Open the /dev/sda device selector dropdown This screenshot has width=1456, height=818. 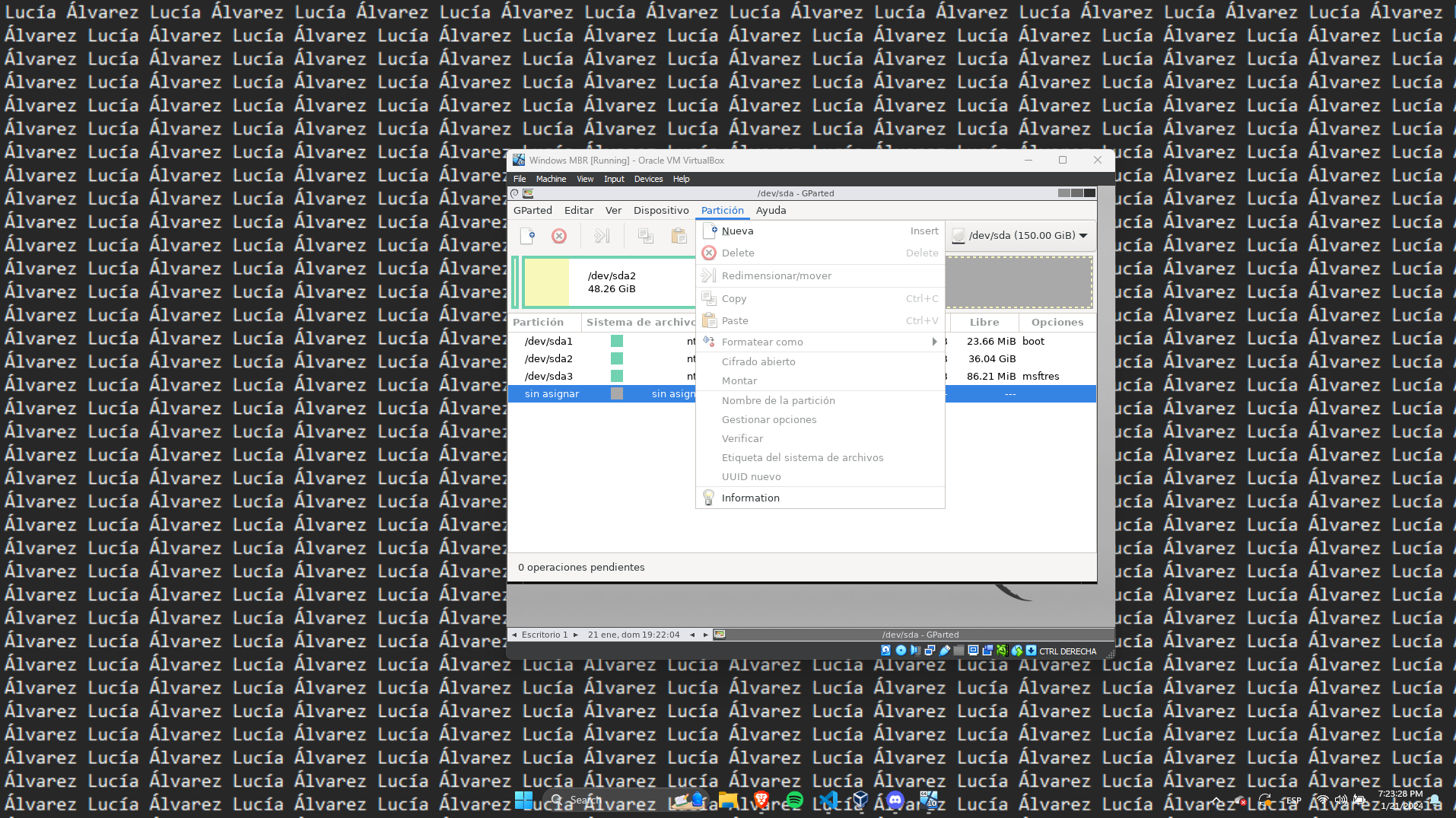(x=1020, y=236)
